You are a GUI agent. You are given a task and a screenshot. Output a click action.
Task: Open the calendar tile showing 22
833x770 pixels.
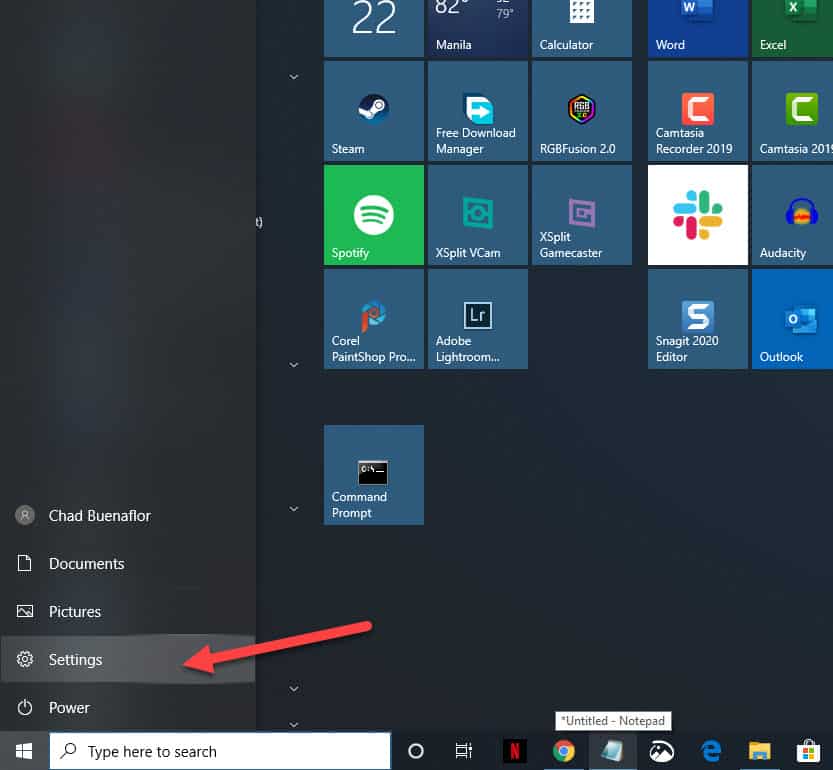373,28
